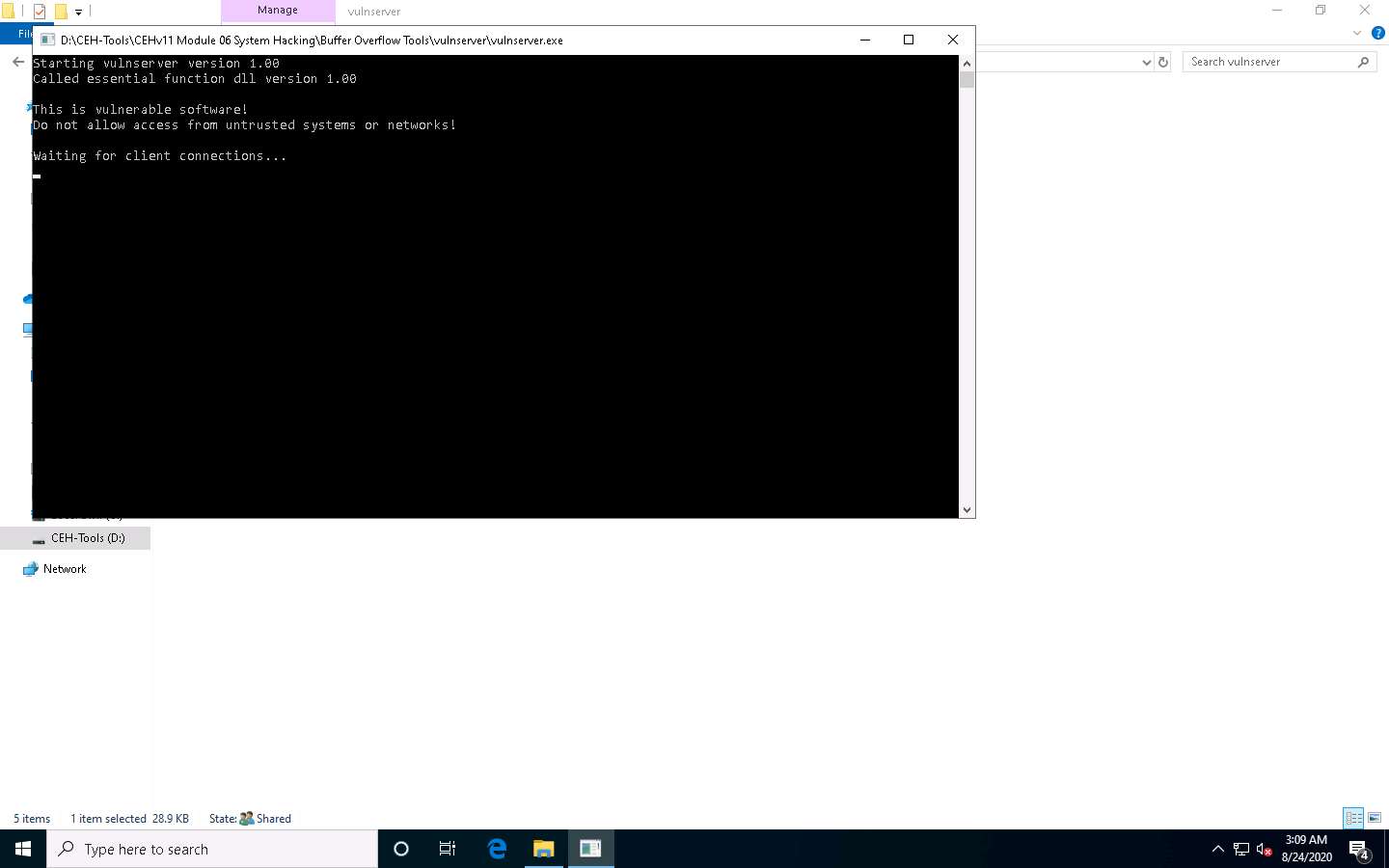Select CEH-Tools (D:) in navigation pane

tap(87, 538)
